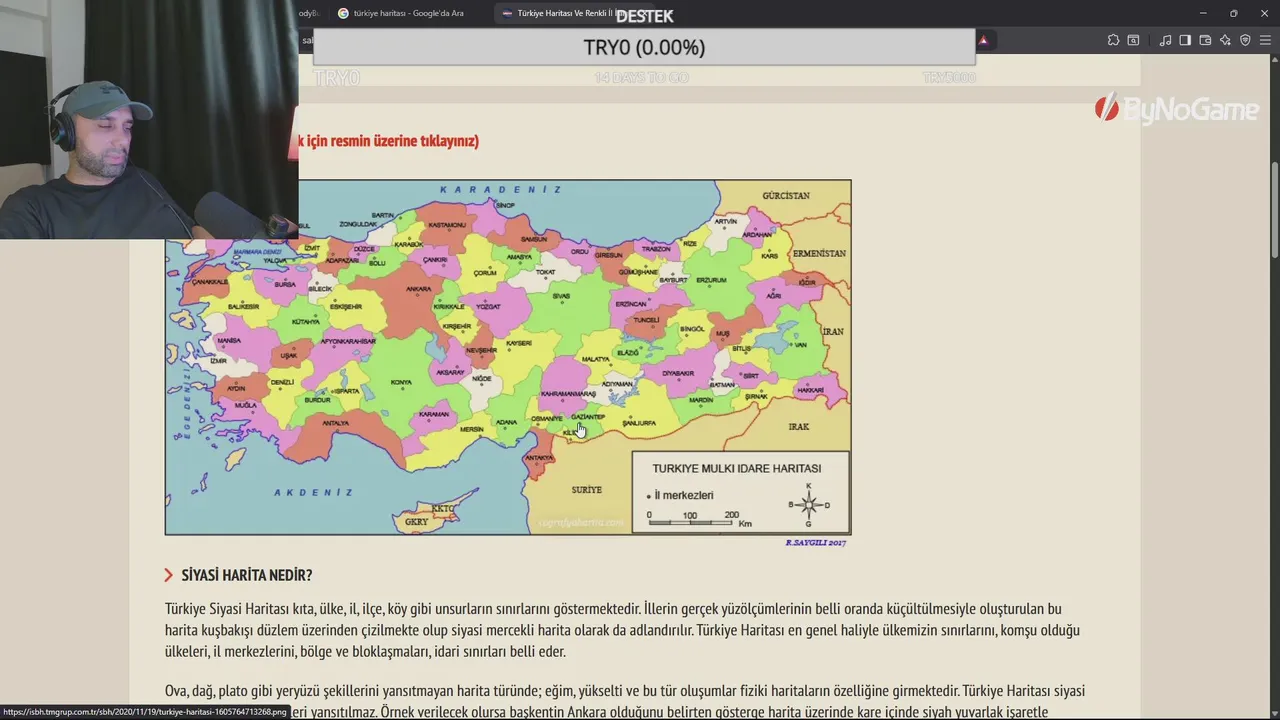Toggle the browser sidebar panel icon
The height and width of the screenshot is (720, 1280).
(1185, 41)
